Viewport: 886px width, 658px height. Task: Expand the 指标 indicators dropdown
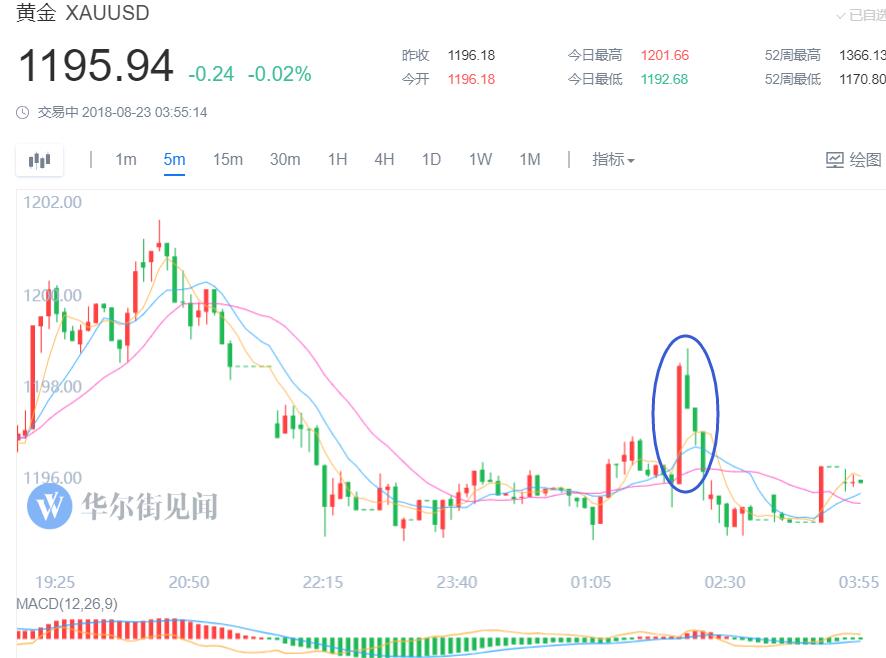(x=613, y=160)
